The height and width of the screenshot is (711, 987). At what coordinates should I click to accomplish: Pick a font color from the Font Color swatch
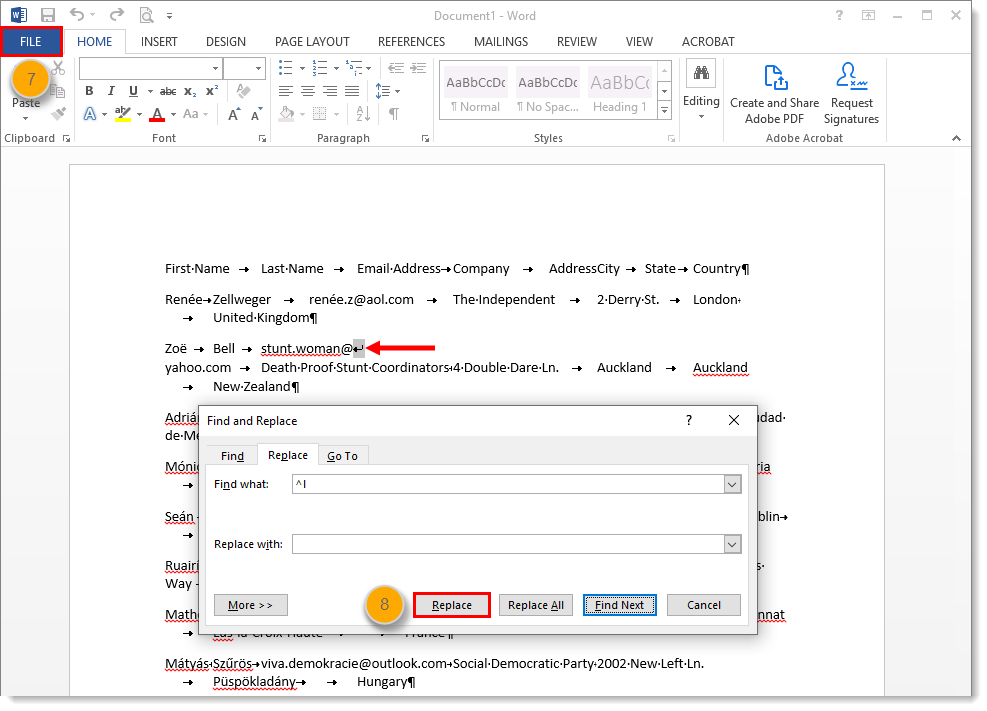158,112
